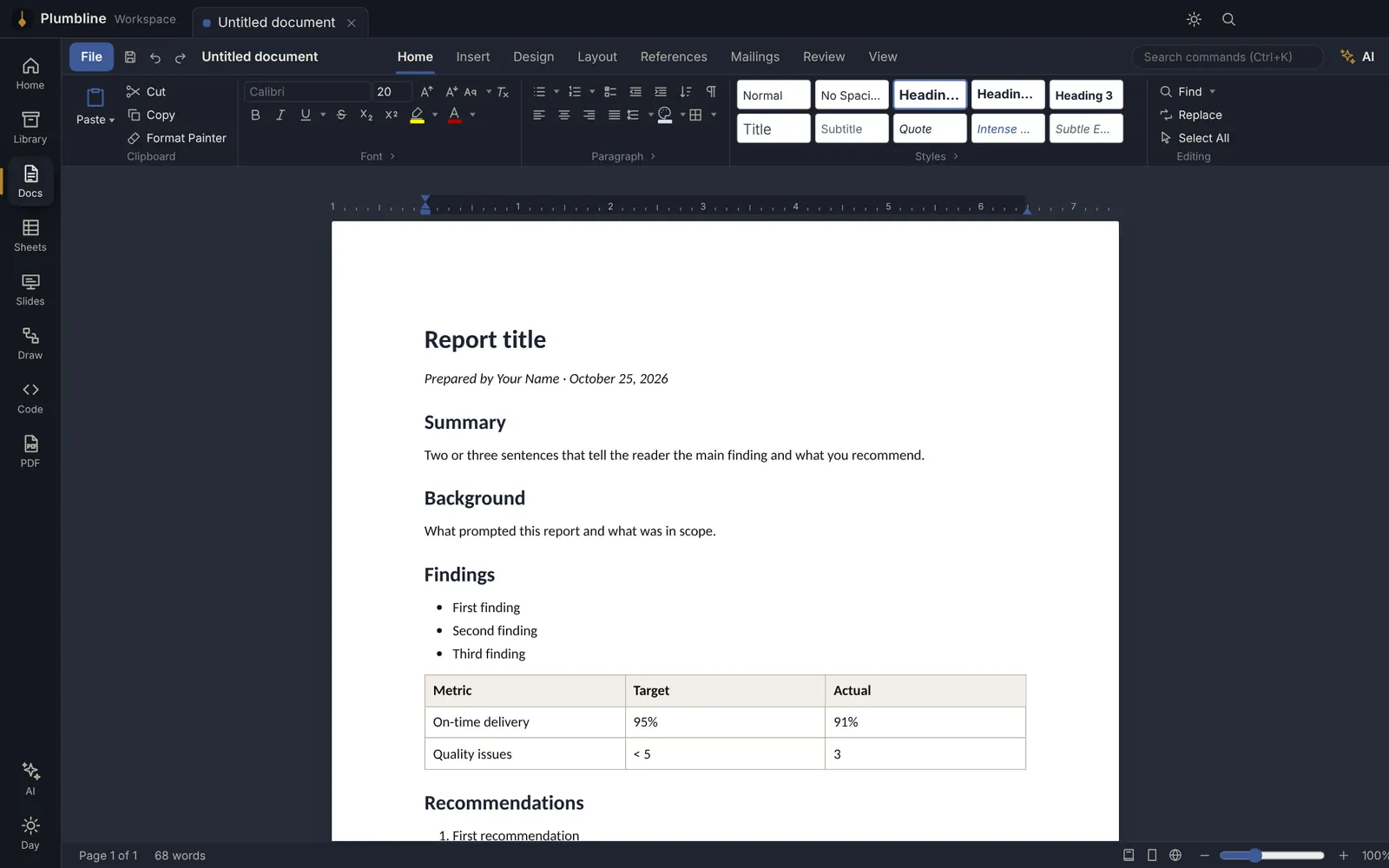Click the Select All button
The image size is (1389, 868).
(1195, 138)
